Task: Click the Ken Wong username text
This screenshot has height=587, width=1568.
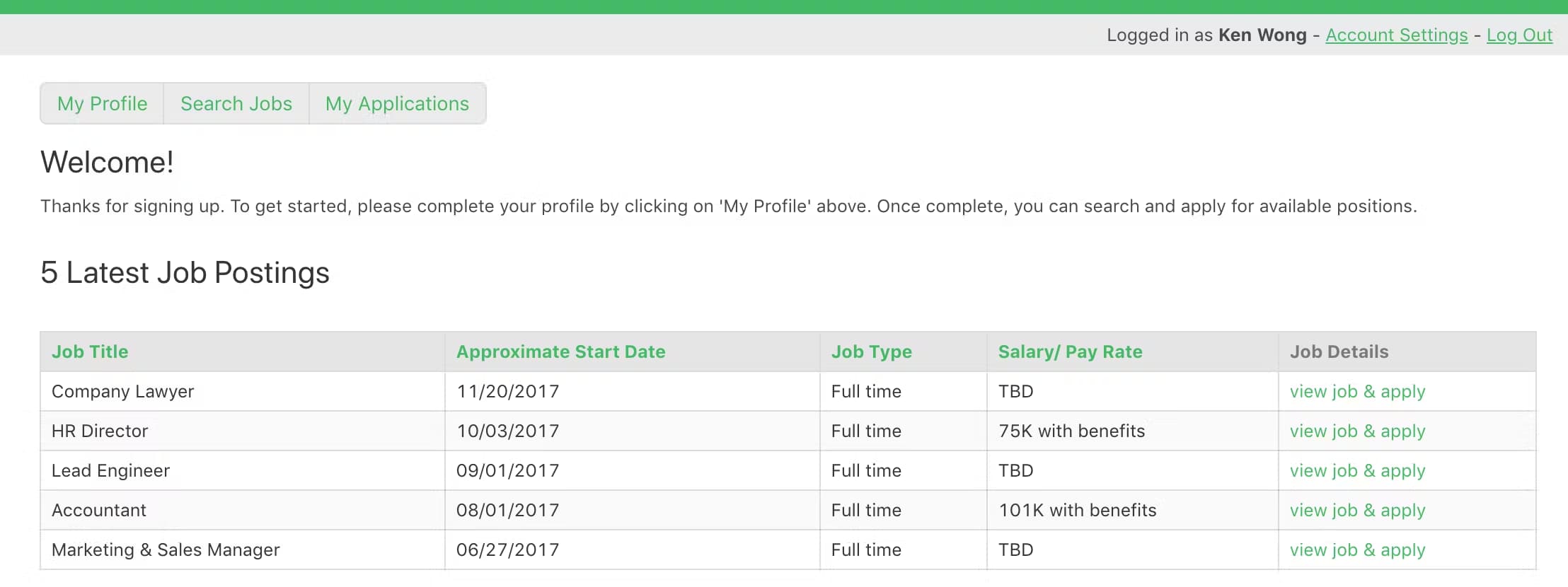Action: 1262,35
